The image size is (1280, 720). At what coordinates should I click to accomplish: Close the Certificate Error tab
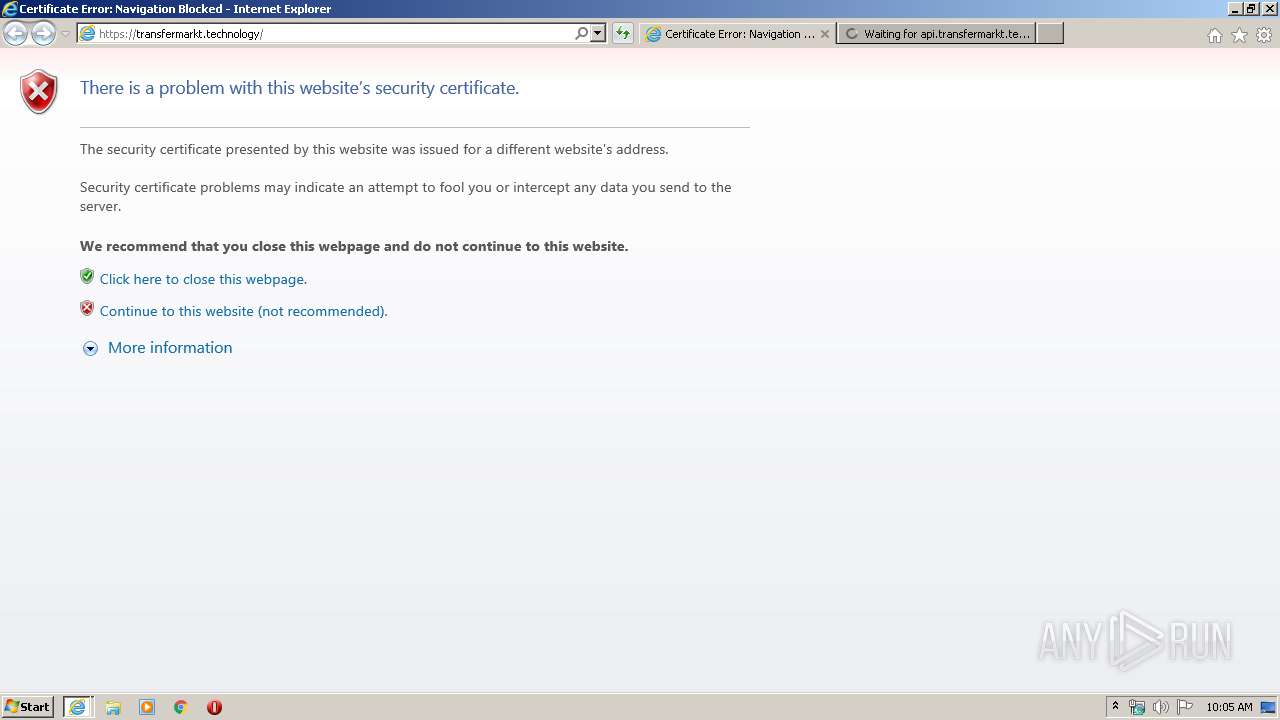coord(825,34)
